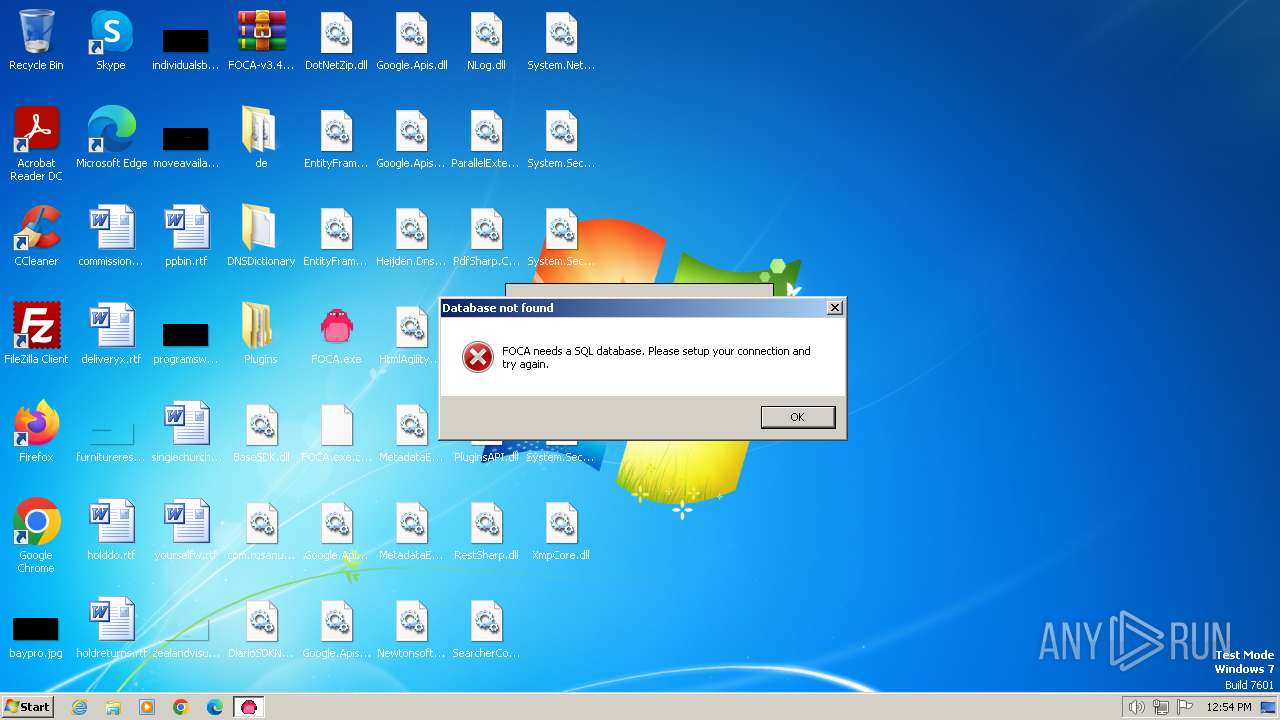Open the clock showing 12:54 PM
The width and height of the screenshot is (1280, 720).
point(1229,707)
